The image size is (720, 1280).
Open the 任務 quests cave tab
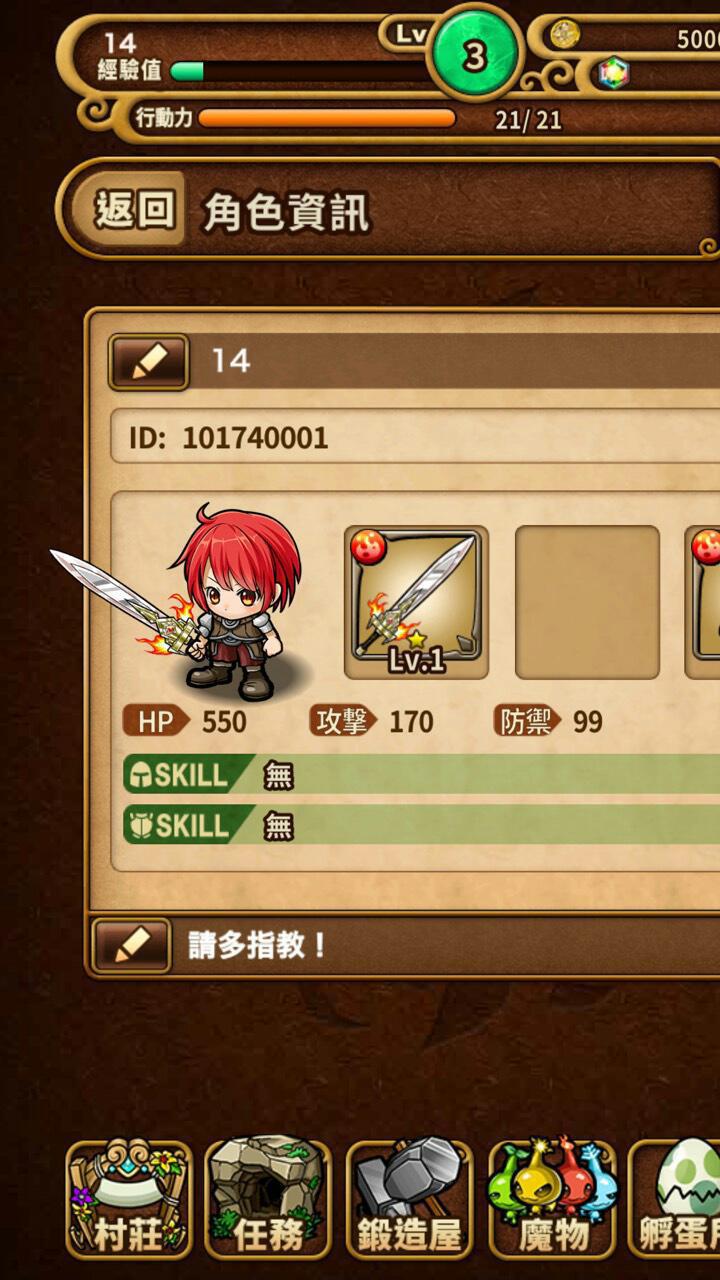(x=268, y=1198)
